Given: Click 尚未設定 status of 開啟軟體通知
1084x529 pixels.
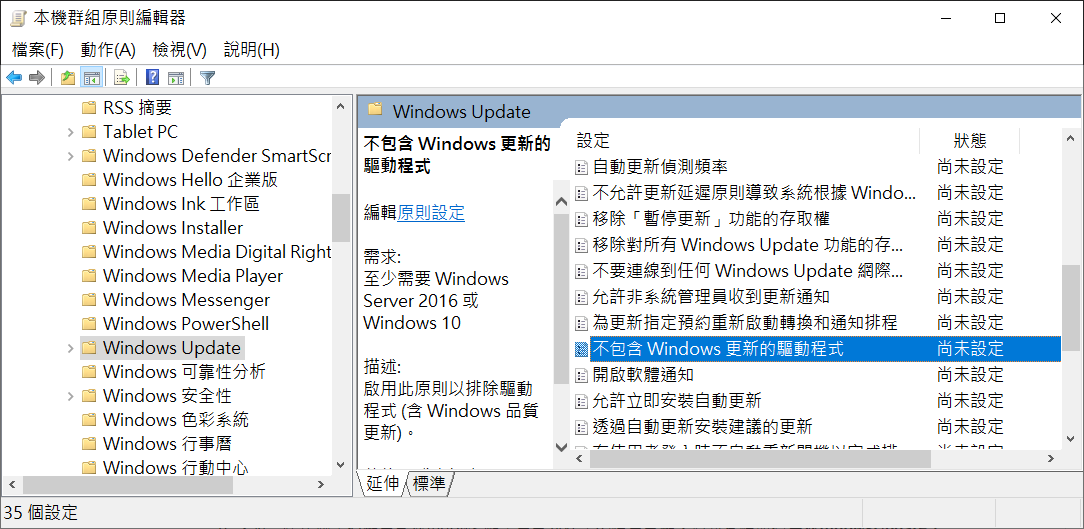Looking at the screenshot, I should point(970,375).
